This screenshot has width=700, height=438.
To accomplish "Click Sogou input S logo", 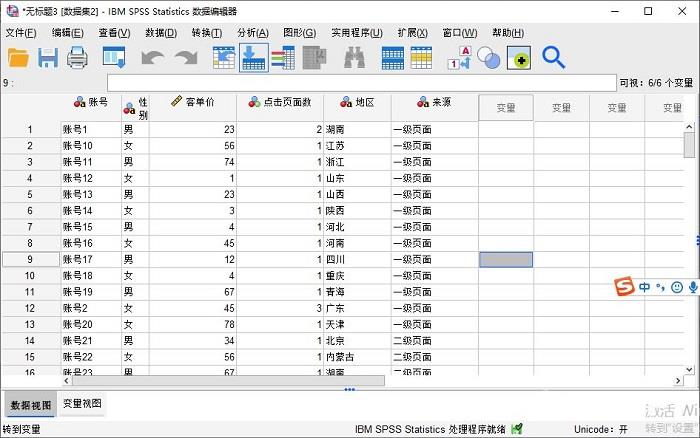I will point(624,287).
